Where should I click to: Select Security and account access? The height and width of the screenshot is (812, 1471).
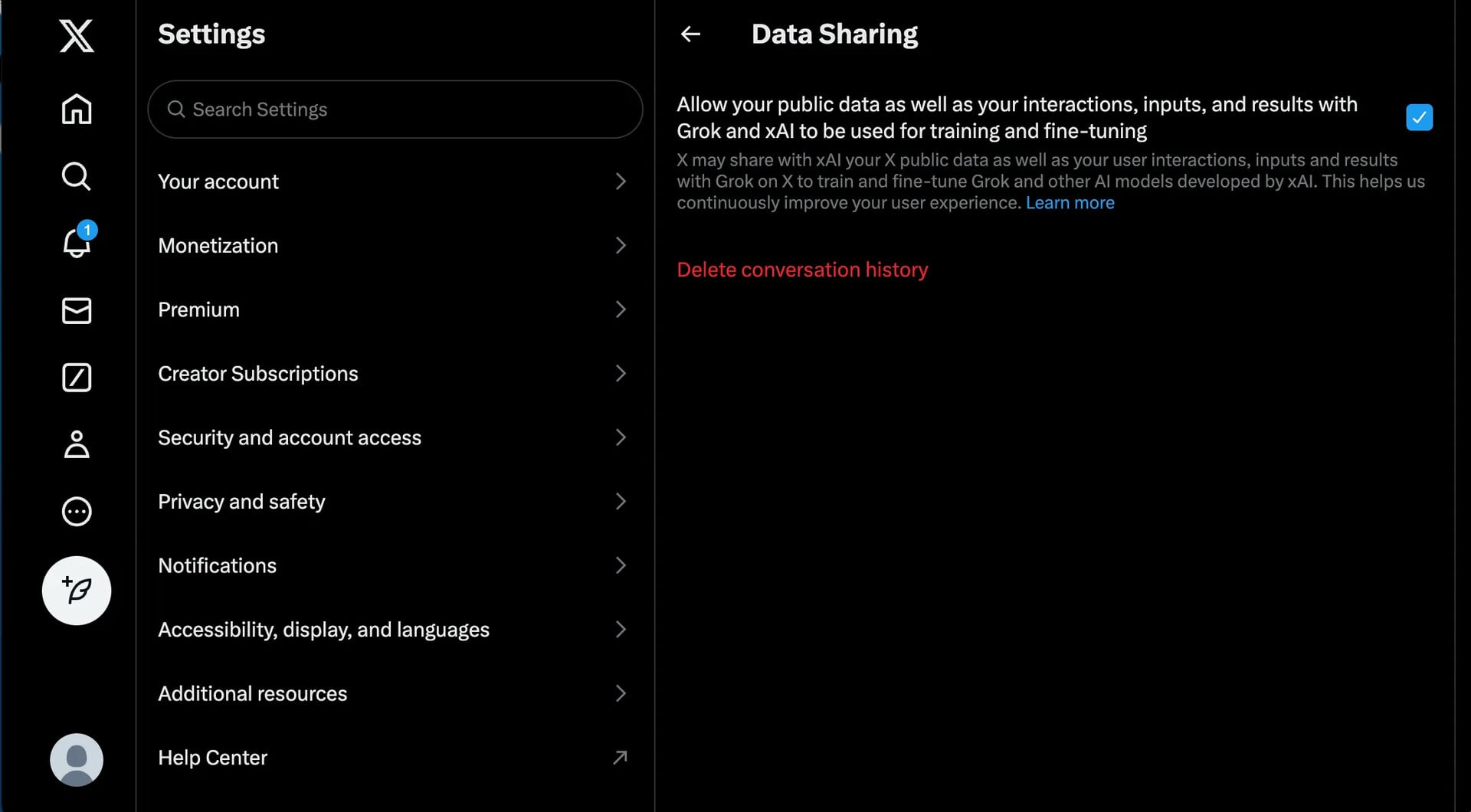[x=290, y=437]
